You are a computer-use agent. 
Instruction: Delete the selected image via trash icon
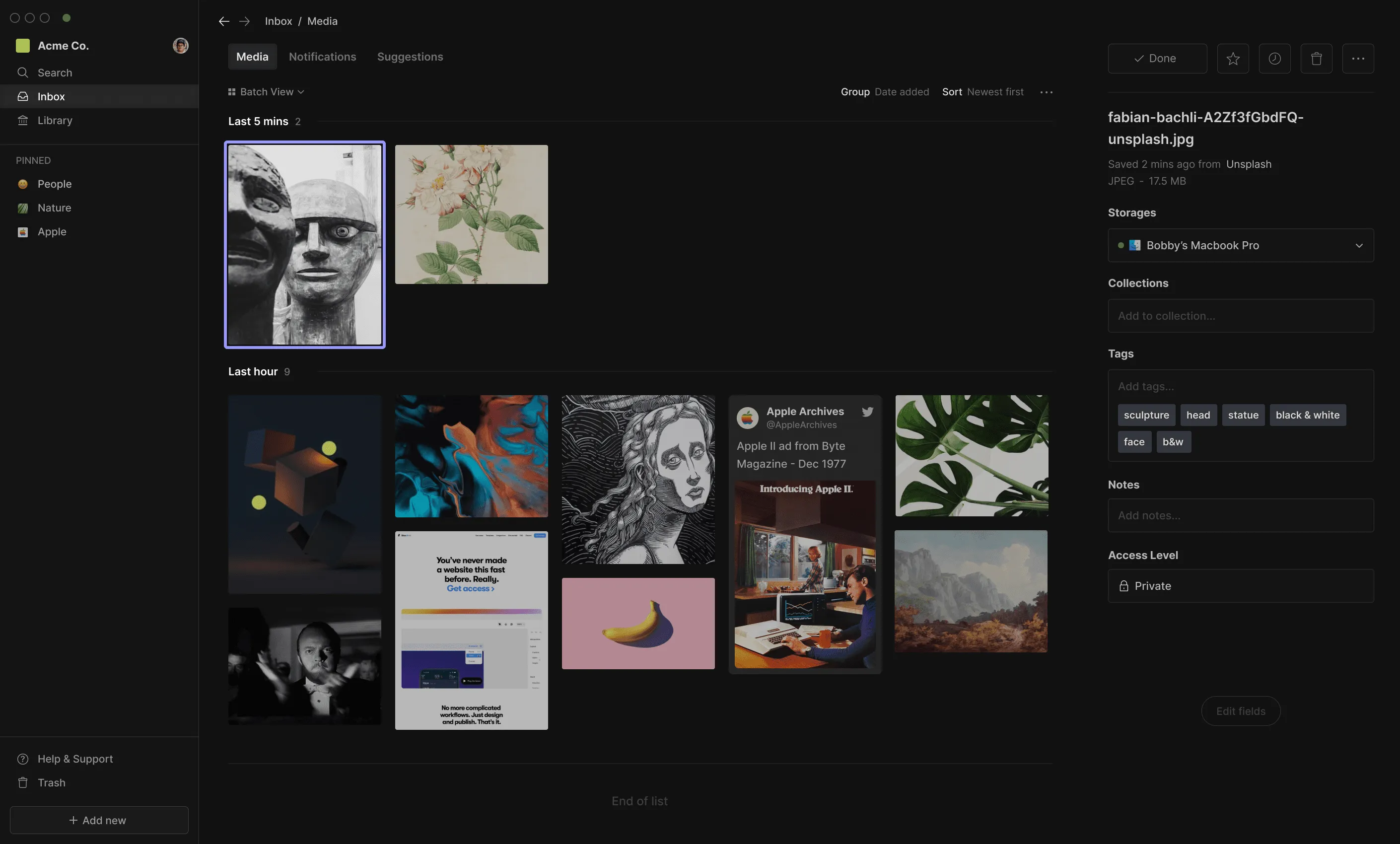pyautogui.click(x=1317, y=59)
